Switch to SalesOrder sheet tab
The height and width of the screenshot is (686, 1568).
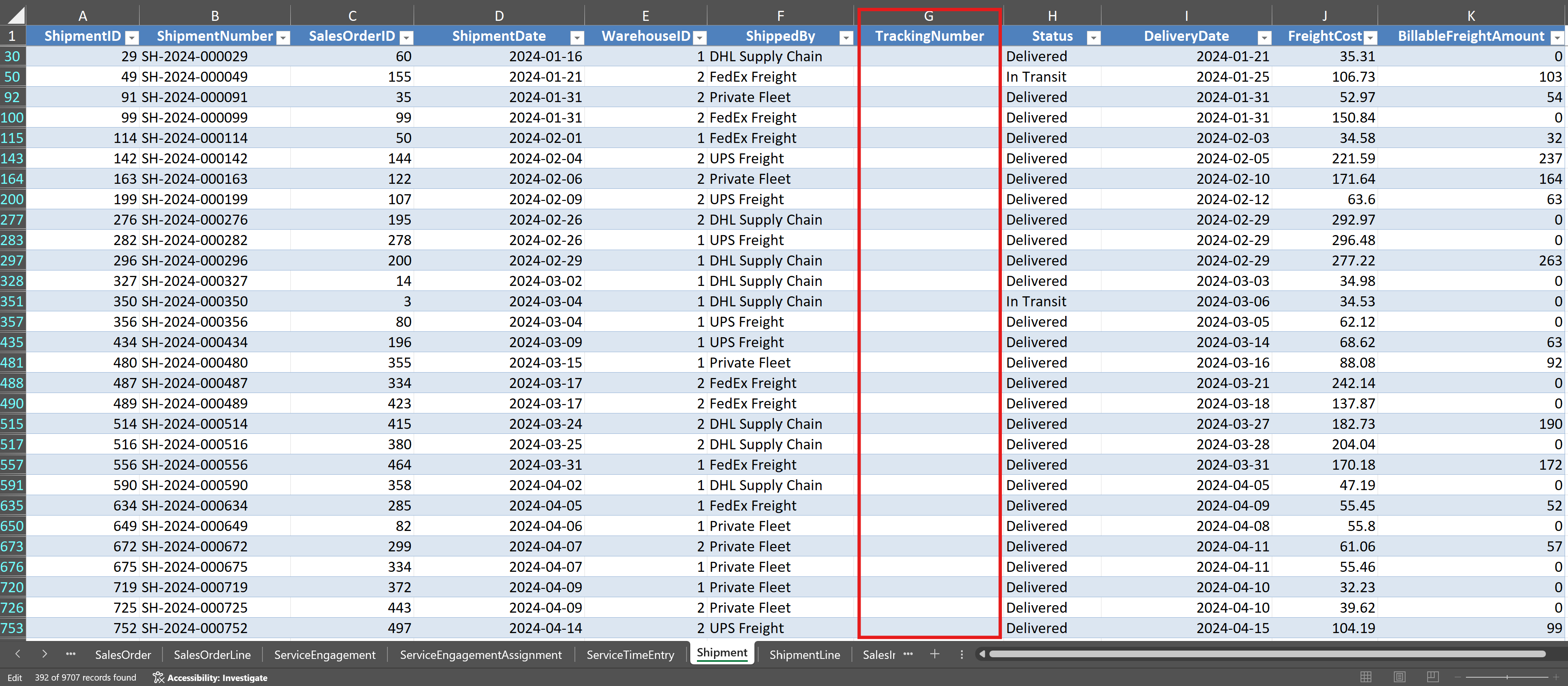123,654
